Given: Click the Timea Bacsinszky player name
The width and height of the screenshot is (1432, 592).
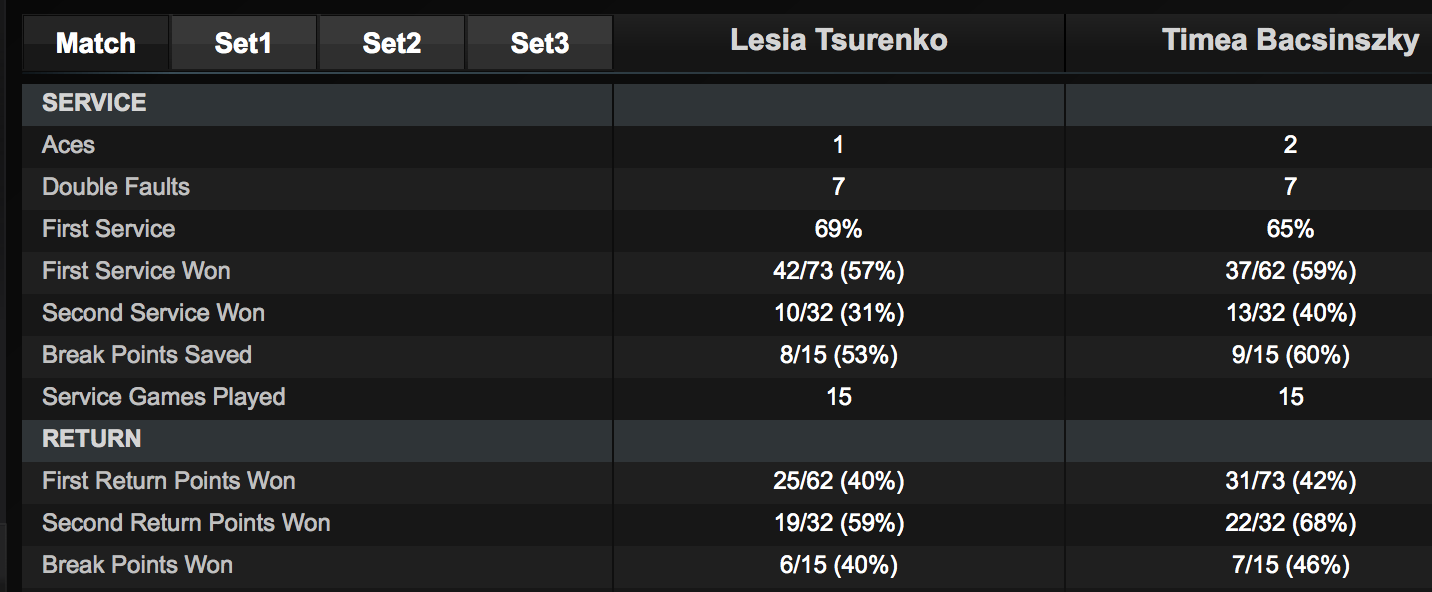Looking at the screenshot, I should [1290, 40].
